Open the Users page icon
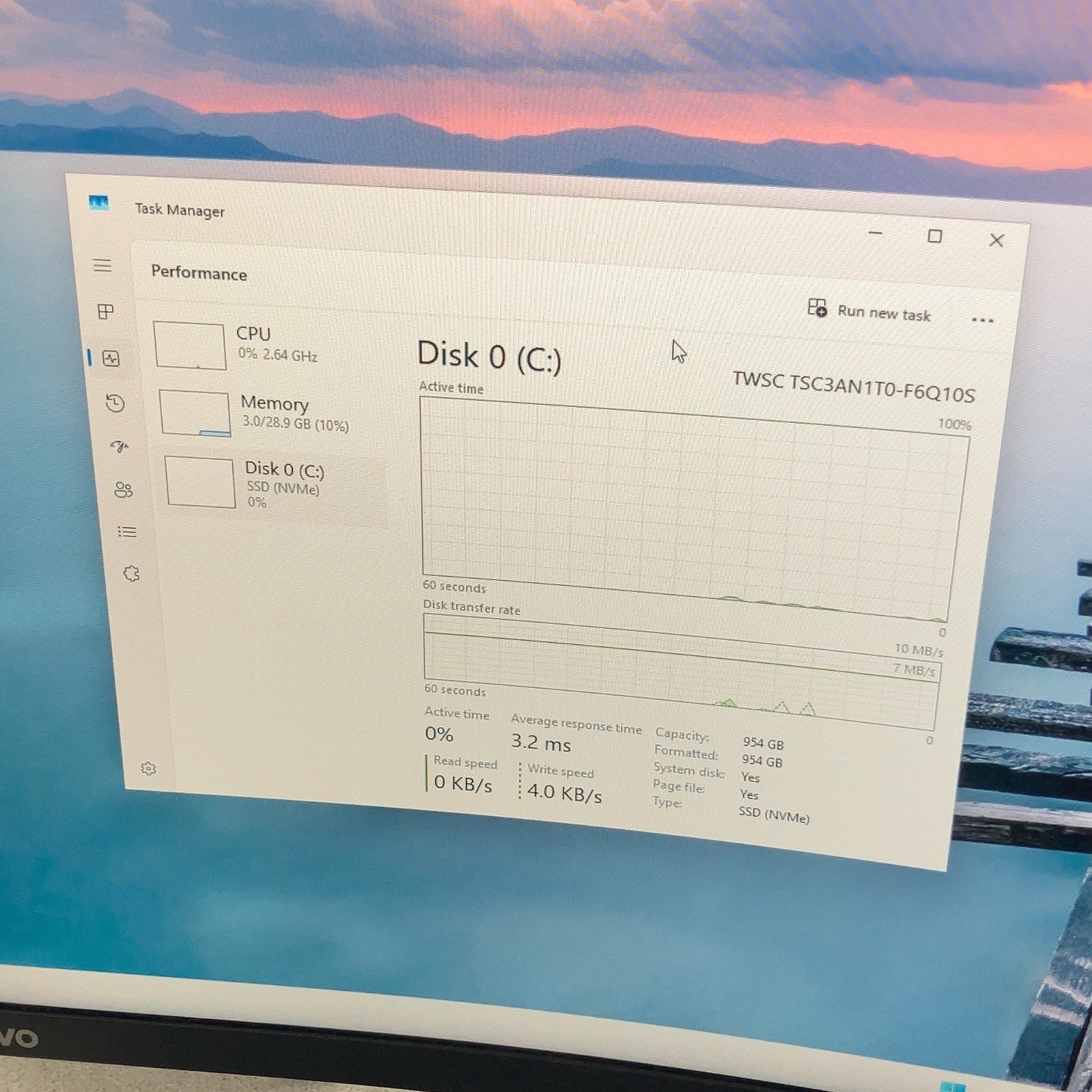 click(x=123, y=489)
